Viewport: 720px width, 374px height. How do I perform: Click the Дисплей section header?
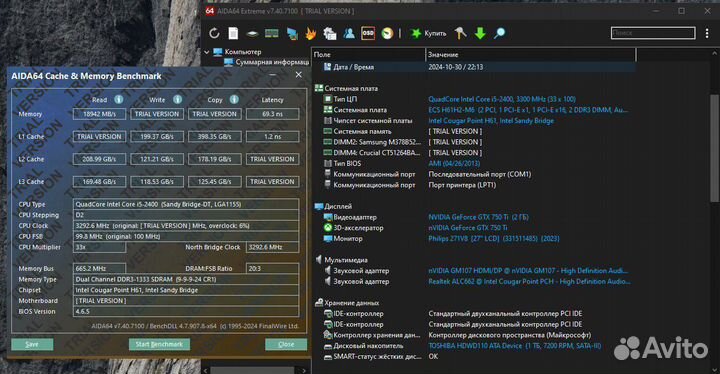point(338,206)
